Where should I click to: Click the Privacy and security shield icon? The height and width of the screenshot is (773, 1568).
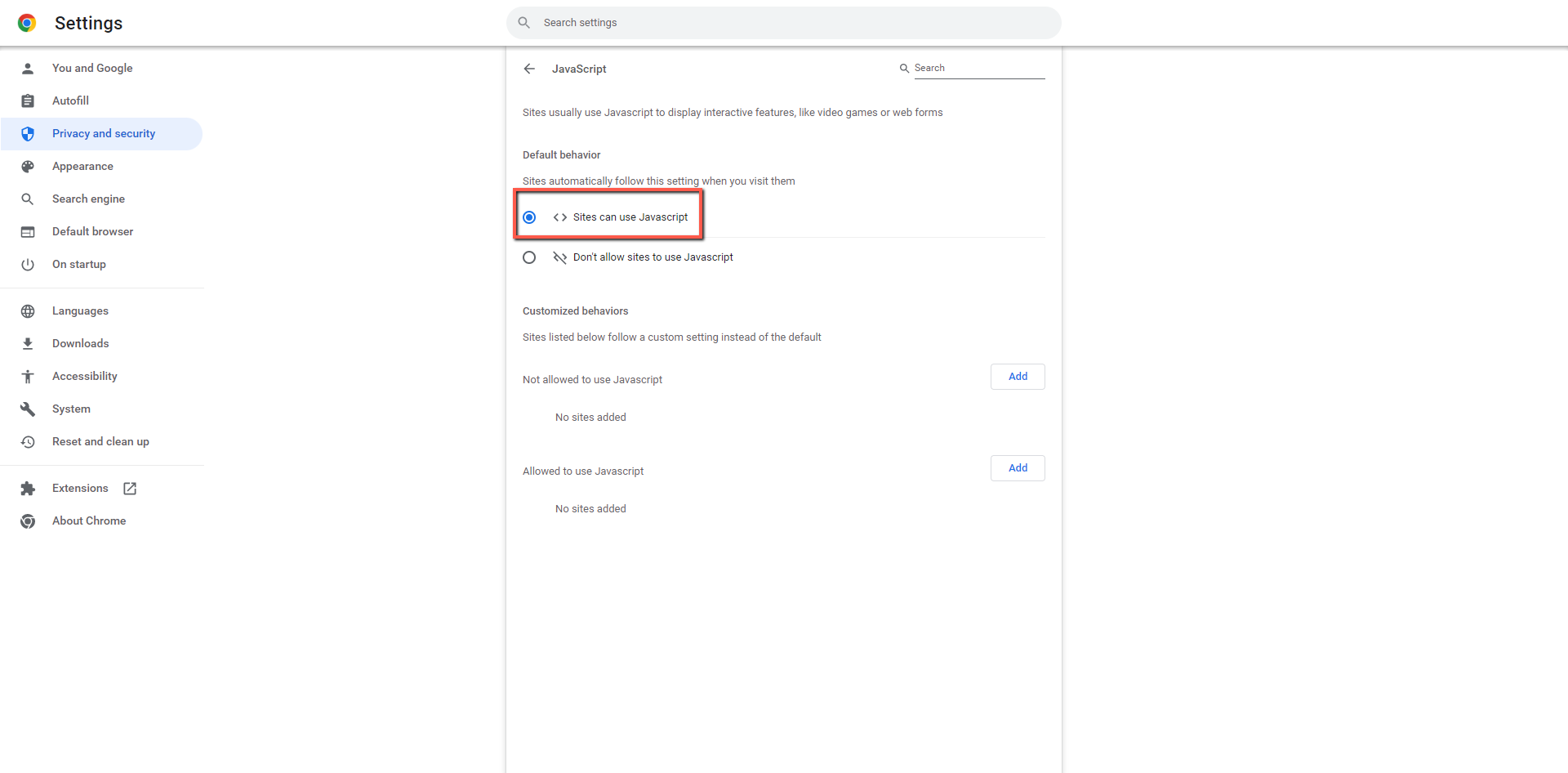click(x=28, y=134)
